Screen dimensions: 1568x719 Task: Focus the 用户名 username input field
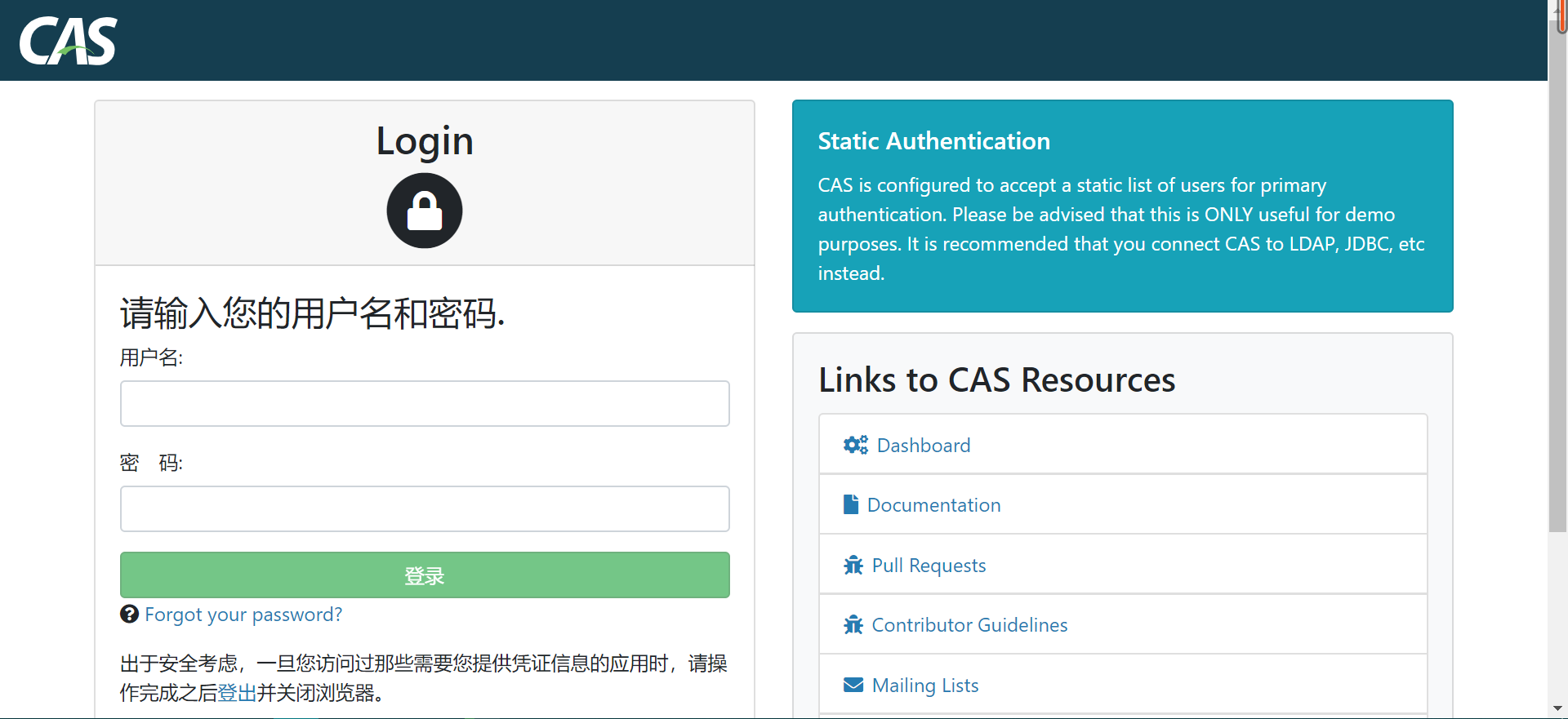(x=425, y=403)
